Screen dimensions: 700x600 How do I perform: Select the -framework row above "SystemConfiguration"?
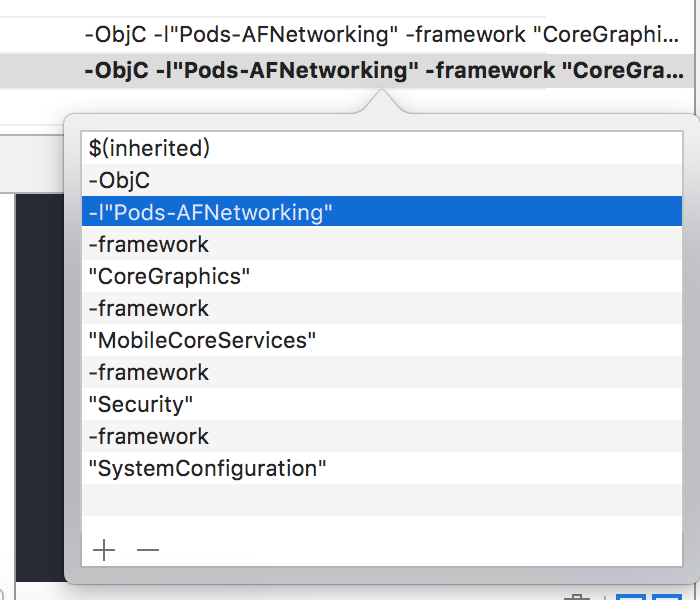[382, 436]
